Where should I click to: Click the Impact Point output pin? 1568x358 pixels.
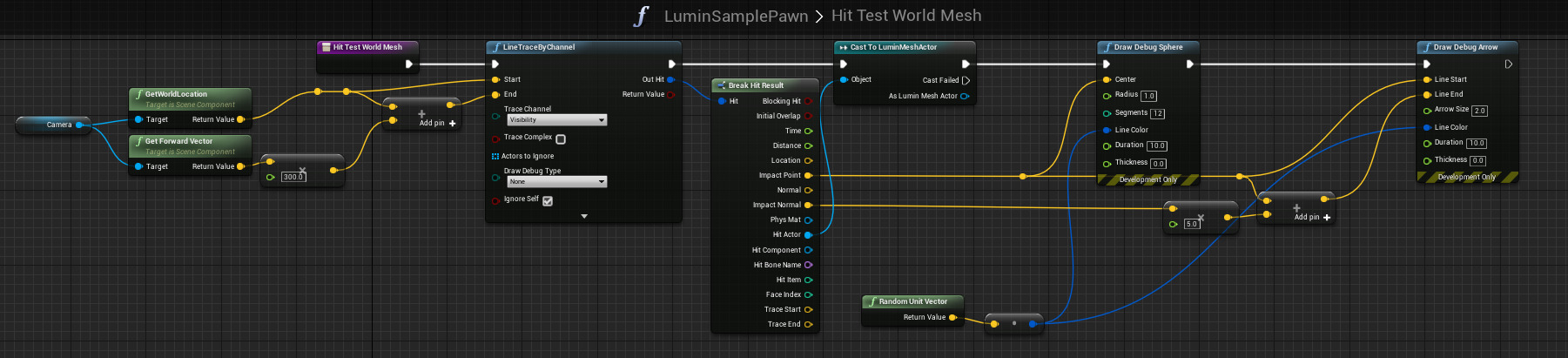[808, 175]
